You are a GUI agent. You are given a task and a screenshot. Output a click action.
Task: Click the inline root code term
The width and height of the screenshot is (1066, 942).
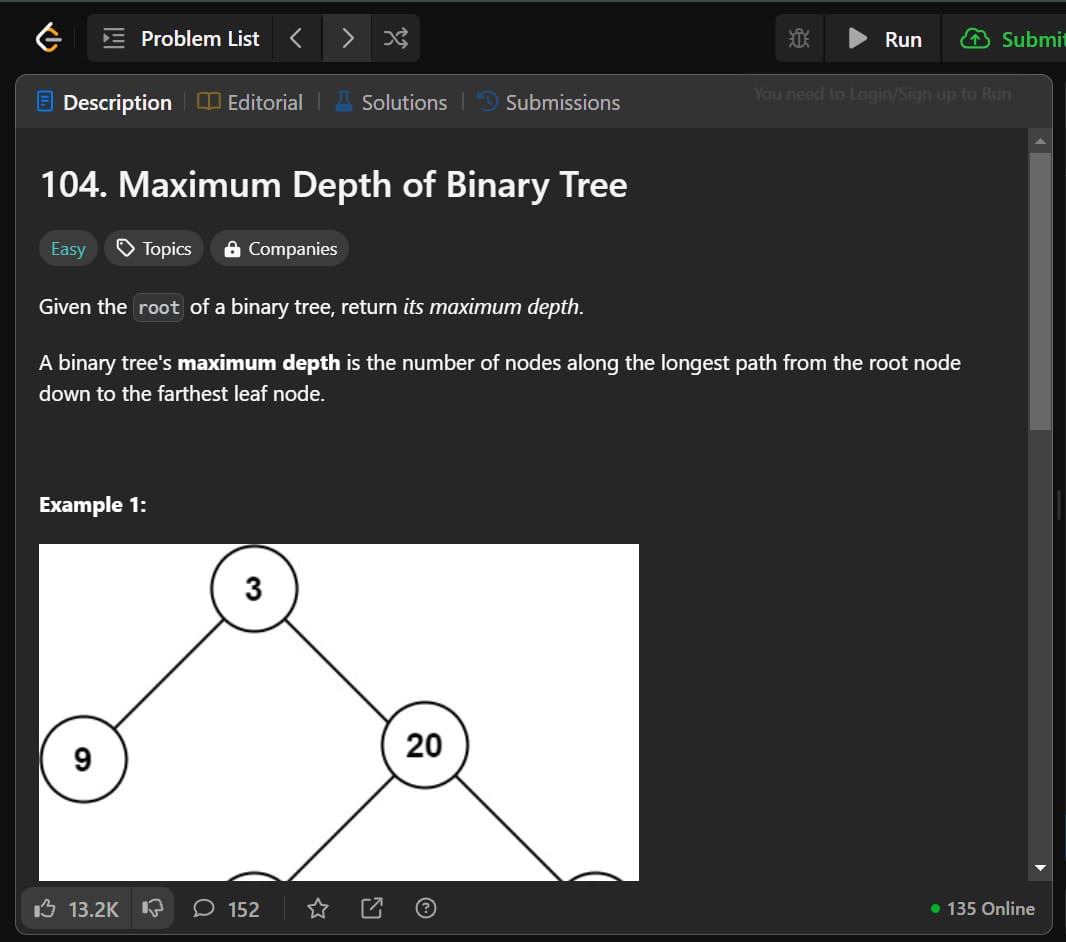tap(158, 307)
